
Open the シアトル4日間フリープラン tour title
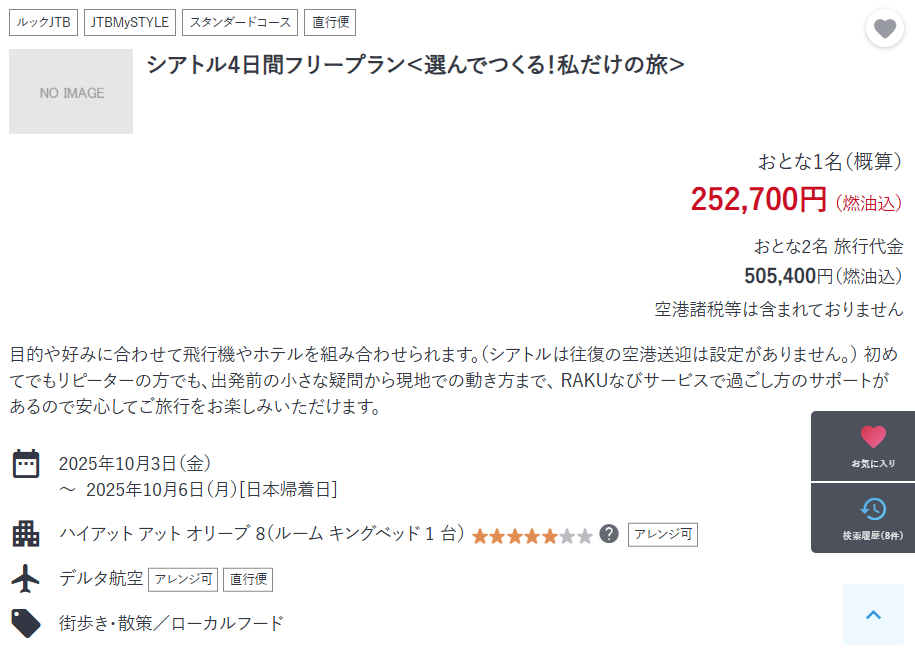pos(415,64)
